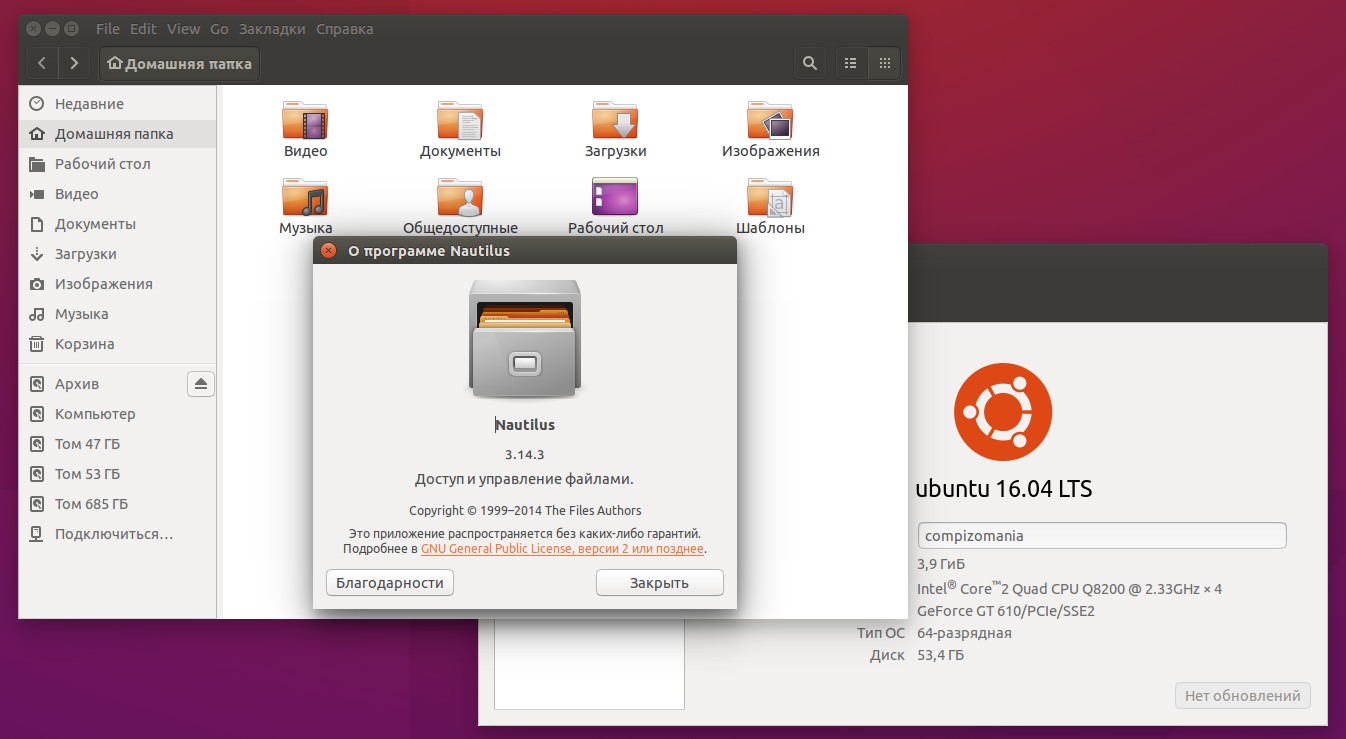The height and width of the screenshot is (739, 1346).
Task: Go forward with the right arrow button
Action: click(x=73, y=63)
